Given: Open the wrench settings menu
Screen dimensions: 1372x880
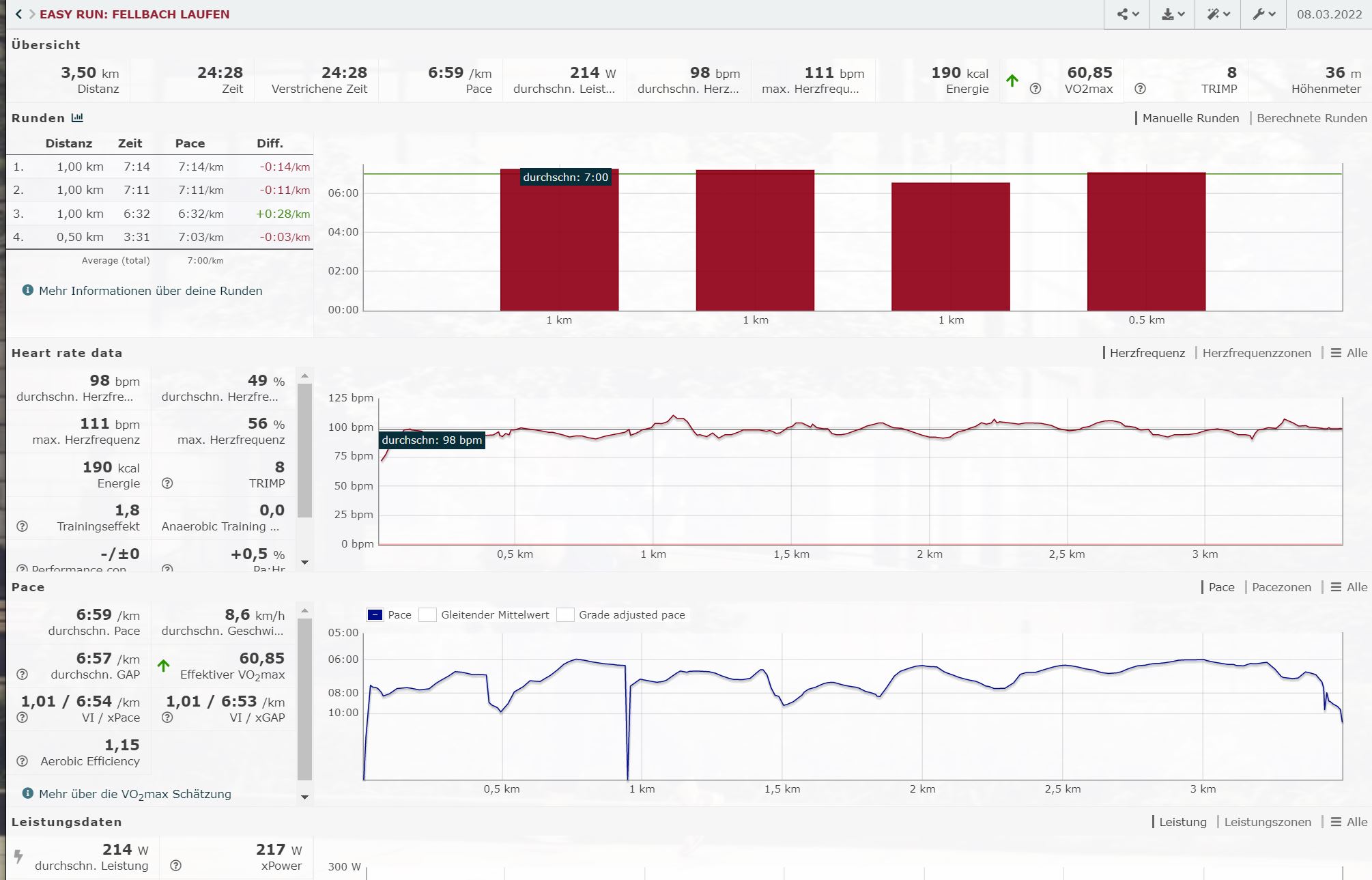Looking at the screenshot, I should [1263, 14].
